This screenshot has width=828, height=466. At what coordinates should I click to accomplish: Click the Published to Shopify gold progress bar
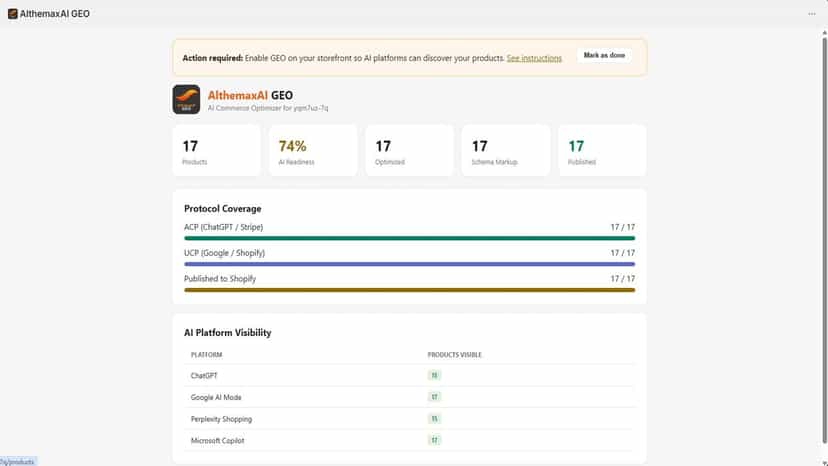point(409,290)
